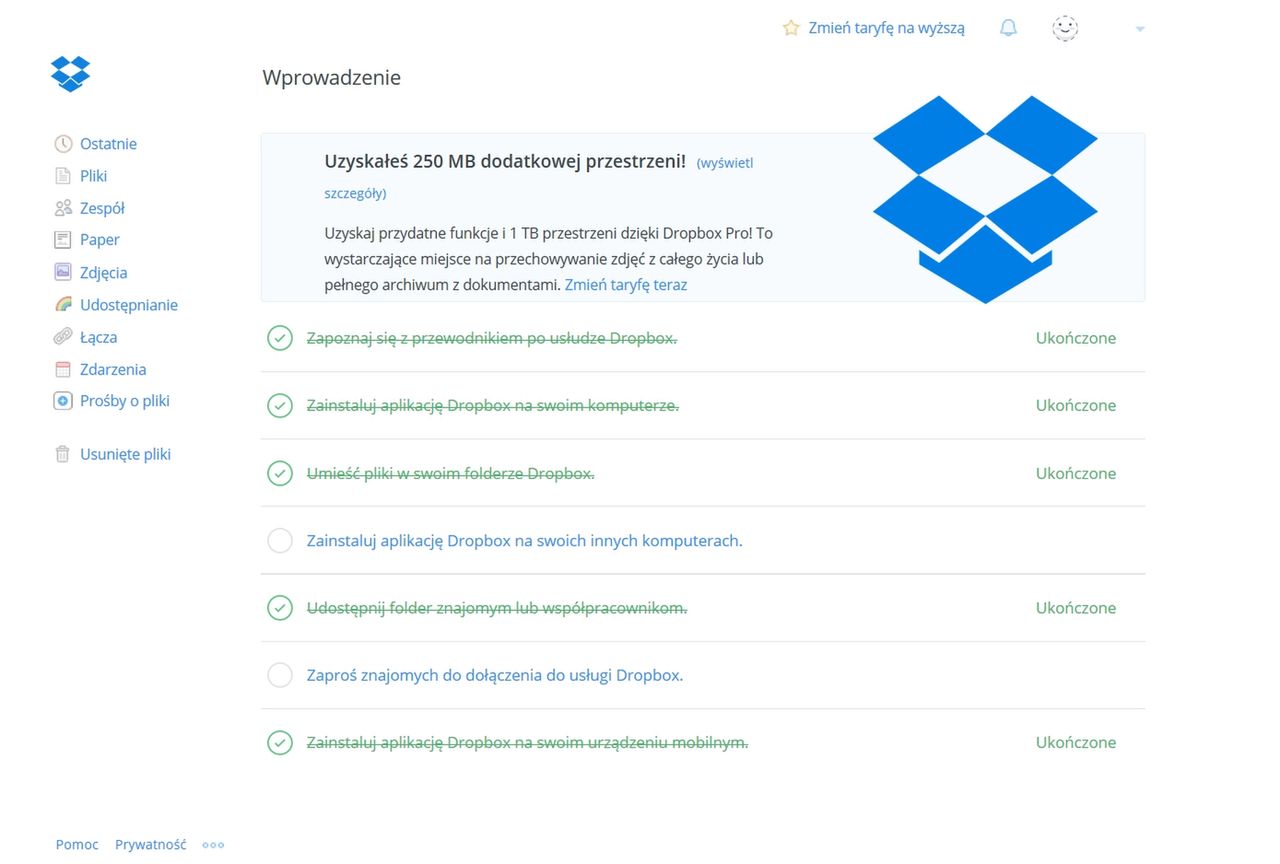1280x864 pixels.
Task: Click the Paper document icon
Action: tap(63, 240)
